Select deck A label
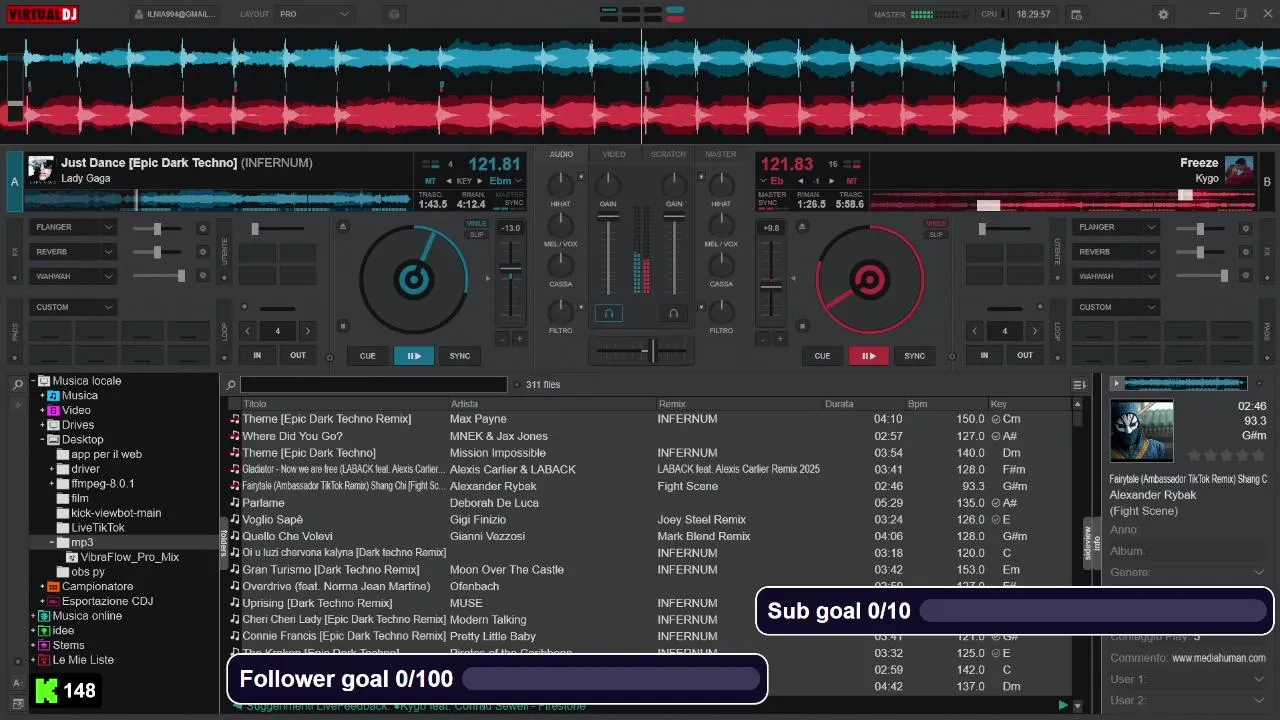 [x=14, y=182]
